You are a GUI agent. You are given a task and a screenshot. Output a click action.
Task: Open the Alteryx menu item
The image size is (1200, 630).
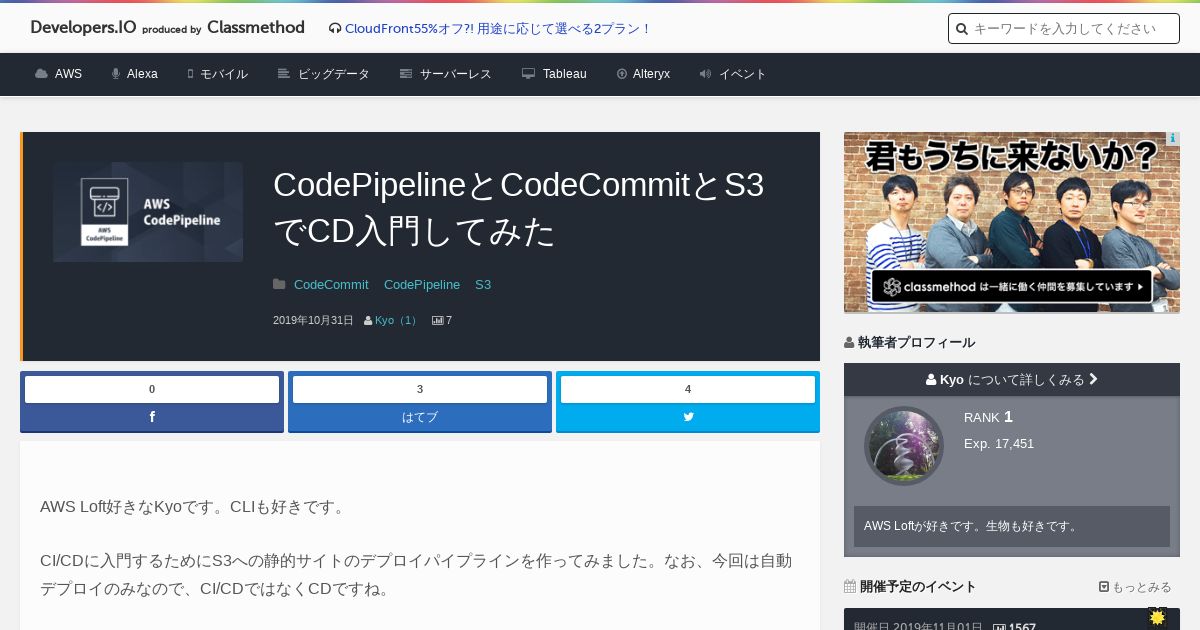(x=651, y=74)
